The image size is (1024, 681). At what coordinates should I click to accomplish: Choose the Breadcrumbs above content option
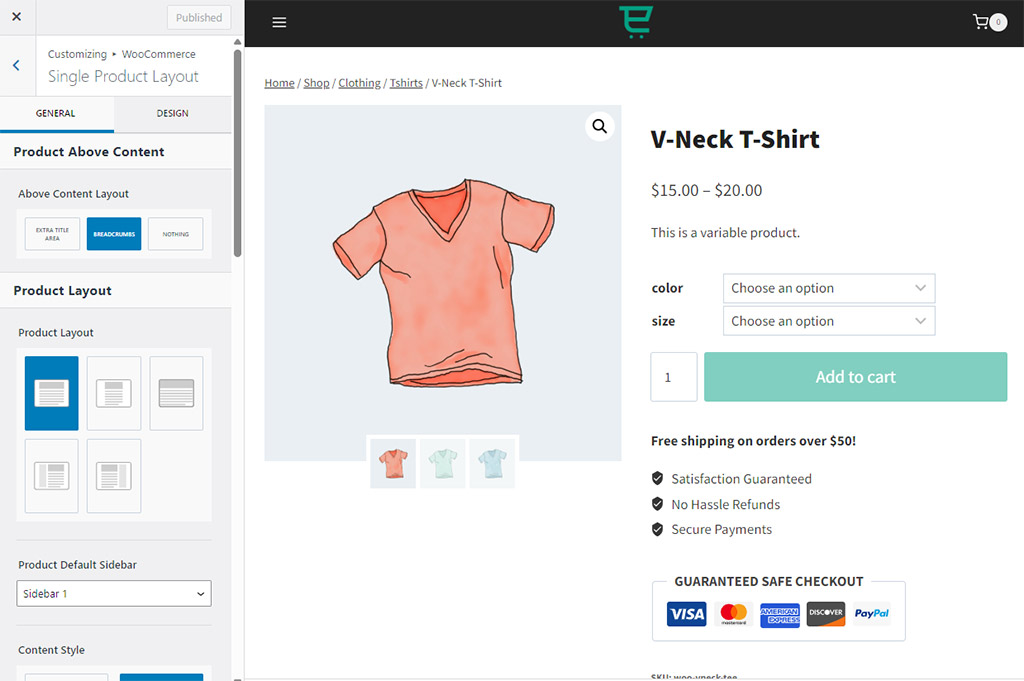pyautogui.click(x=114, y=234)
